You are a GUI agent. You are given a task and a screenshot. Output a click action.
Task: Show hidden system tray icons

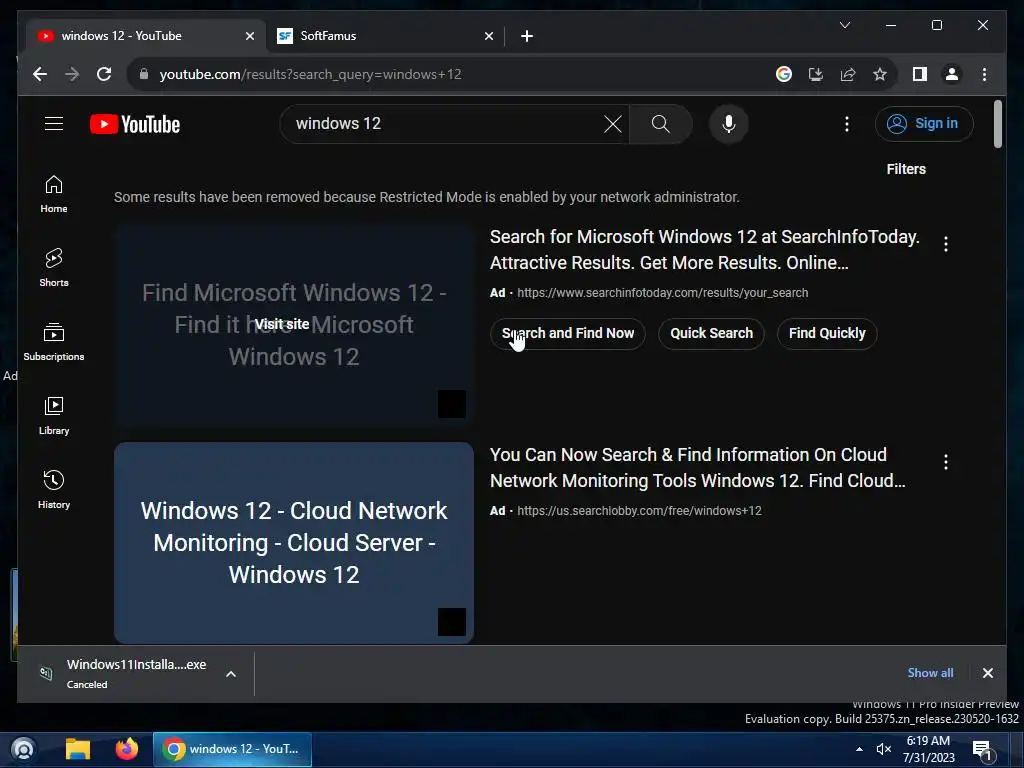[x=859, y=749]
